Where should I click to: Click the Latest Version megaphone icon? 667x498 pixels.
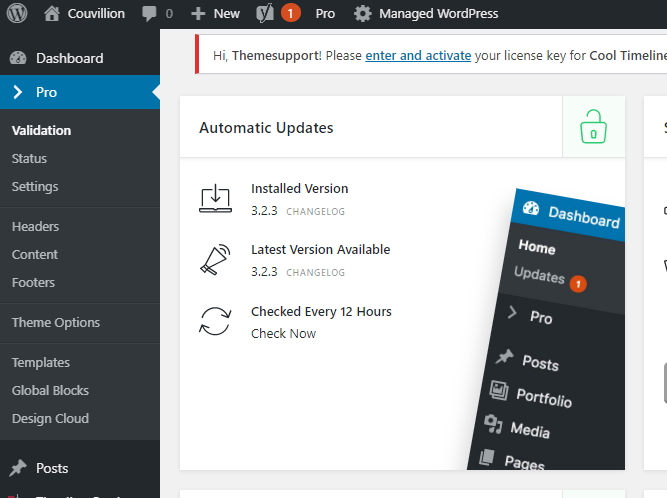(215, 259)
